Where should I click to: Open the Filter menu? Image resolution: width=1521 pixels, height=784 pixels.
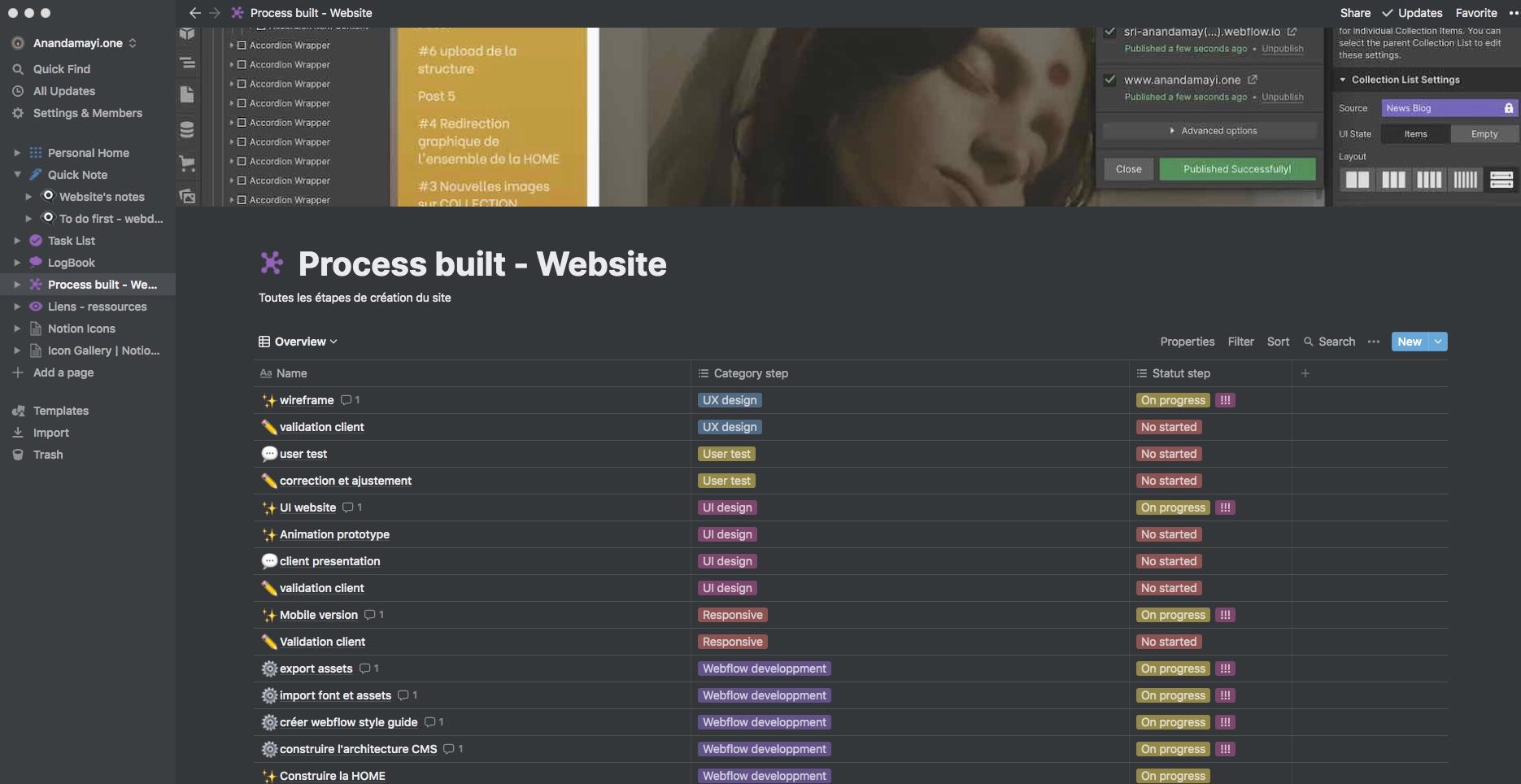point(1240,342)
